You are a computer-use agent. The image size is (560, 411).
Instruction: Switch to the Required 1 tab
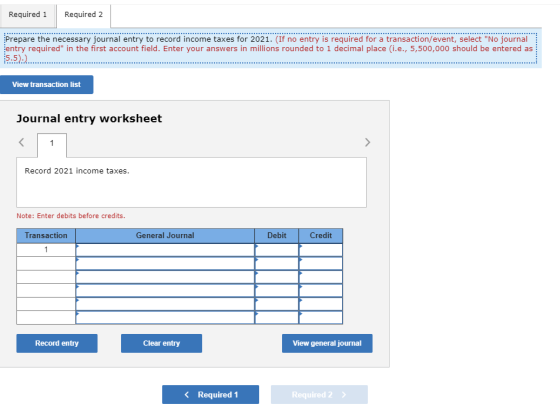pyautogui.click(x=28, y=15)
